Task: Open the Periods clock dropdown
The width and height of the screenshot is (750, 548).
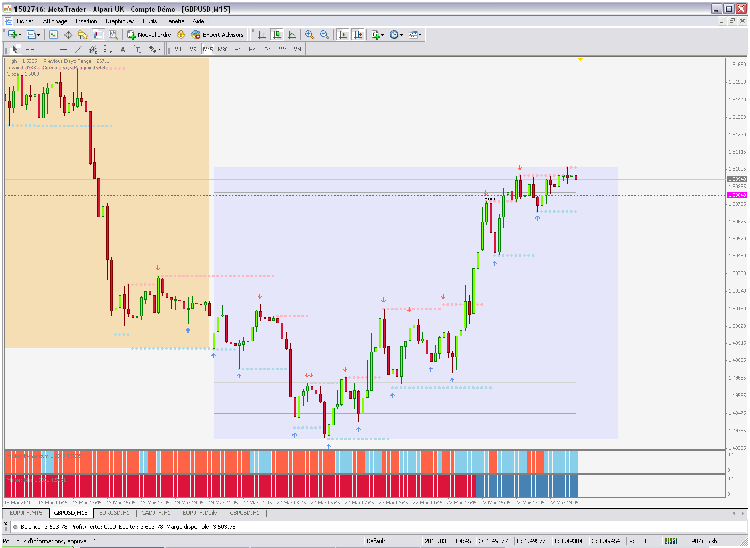Action: point(396,34)
